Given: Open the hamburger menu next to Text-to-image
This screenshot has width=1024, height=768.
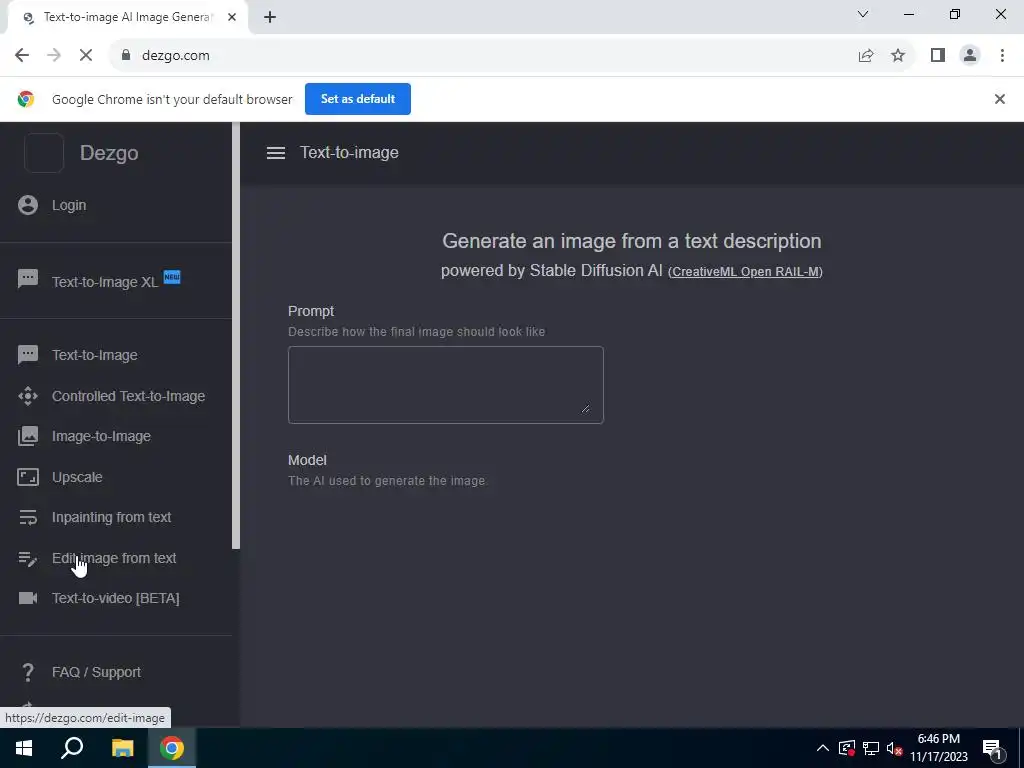Looking at the screenshot, I should coord(276,153).
